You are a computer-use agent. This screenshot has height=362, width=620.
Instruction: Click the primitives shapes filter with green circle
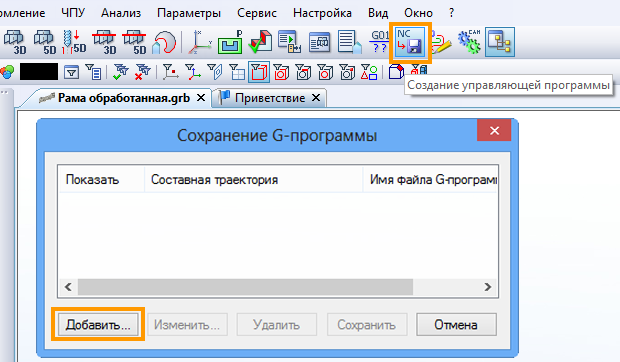(x=369, y=72)
